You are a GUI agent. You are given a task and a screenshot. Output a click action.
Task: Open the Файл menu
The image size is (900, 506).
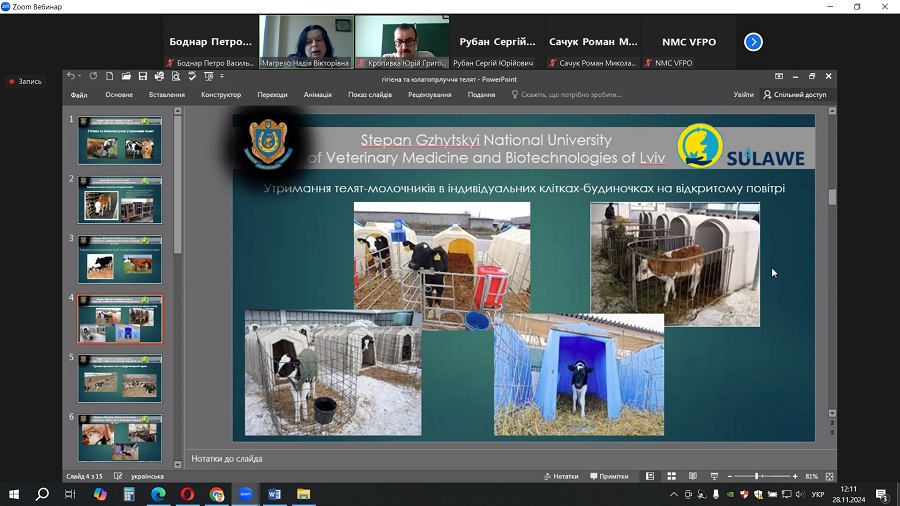coord(79,95)
